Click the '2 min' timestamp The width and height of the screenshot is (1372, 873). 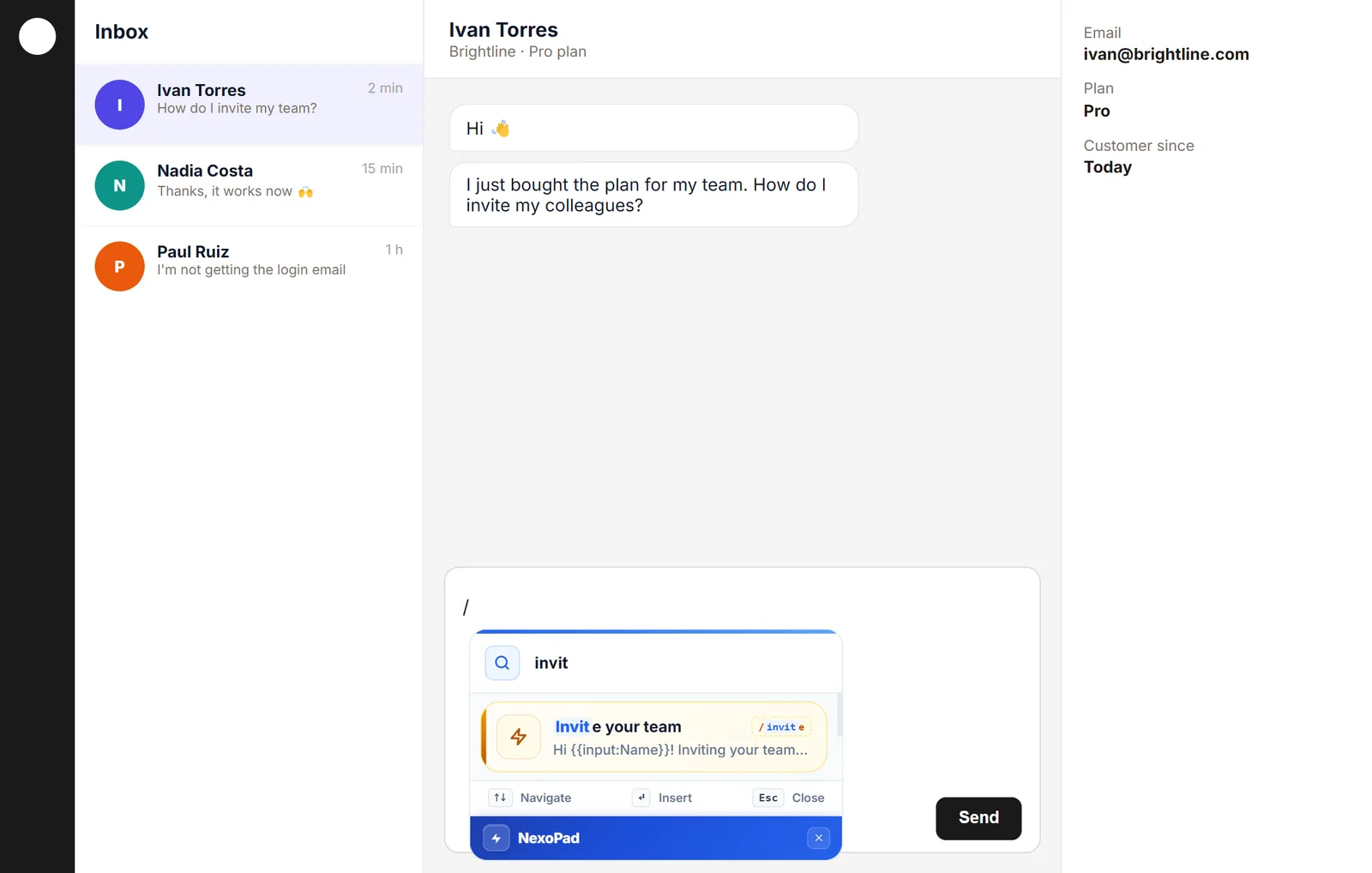point(385,88)
